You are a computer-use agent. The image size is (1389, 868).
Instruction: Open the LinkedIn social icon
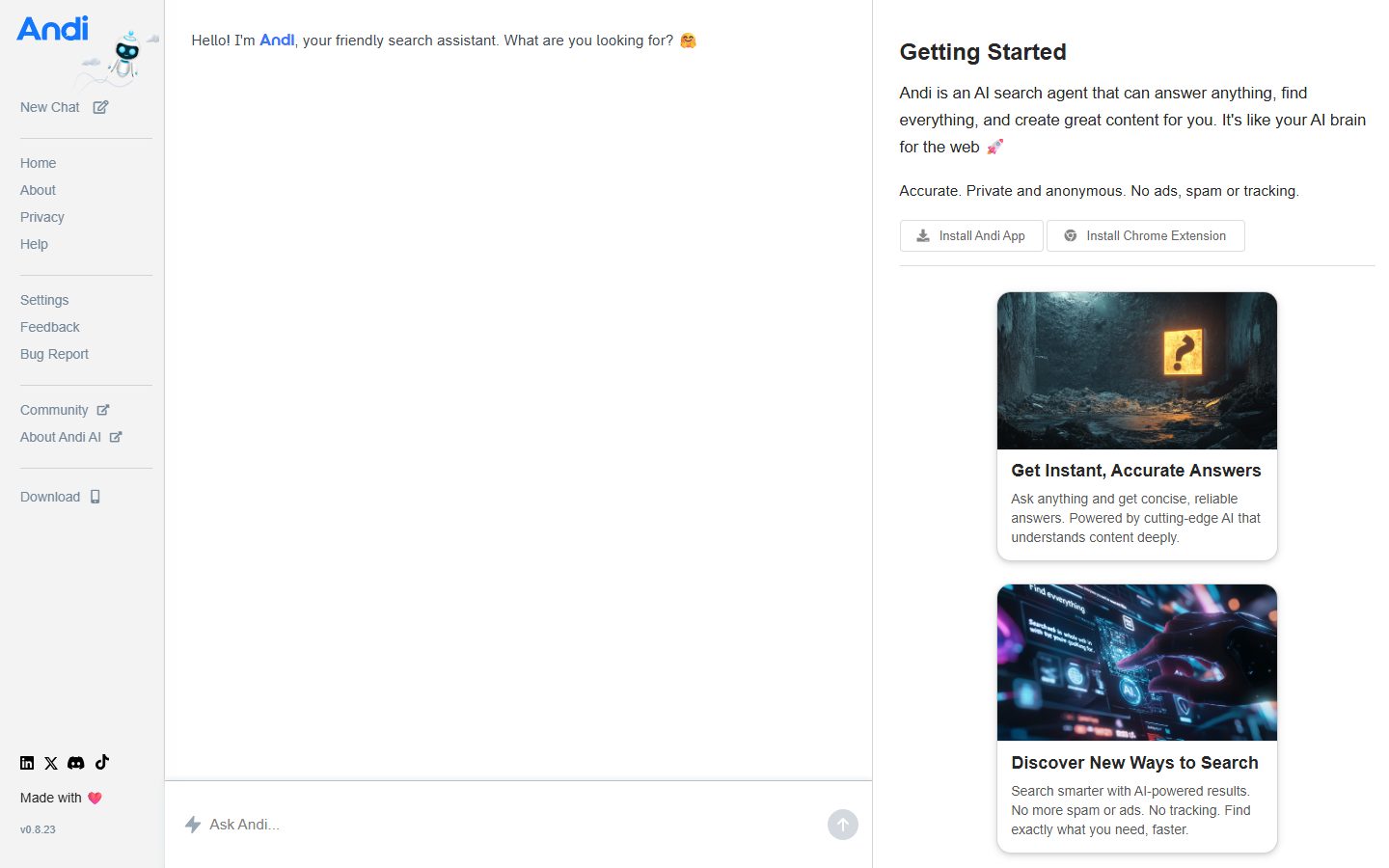pyautogui.click(x=27, y=763)
